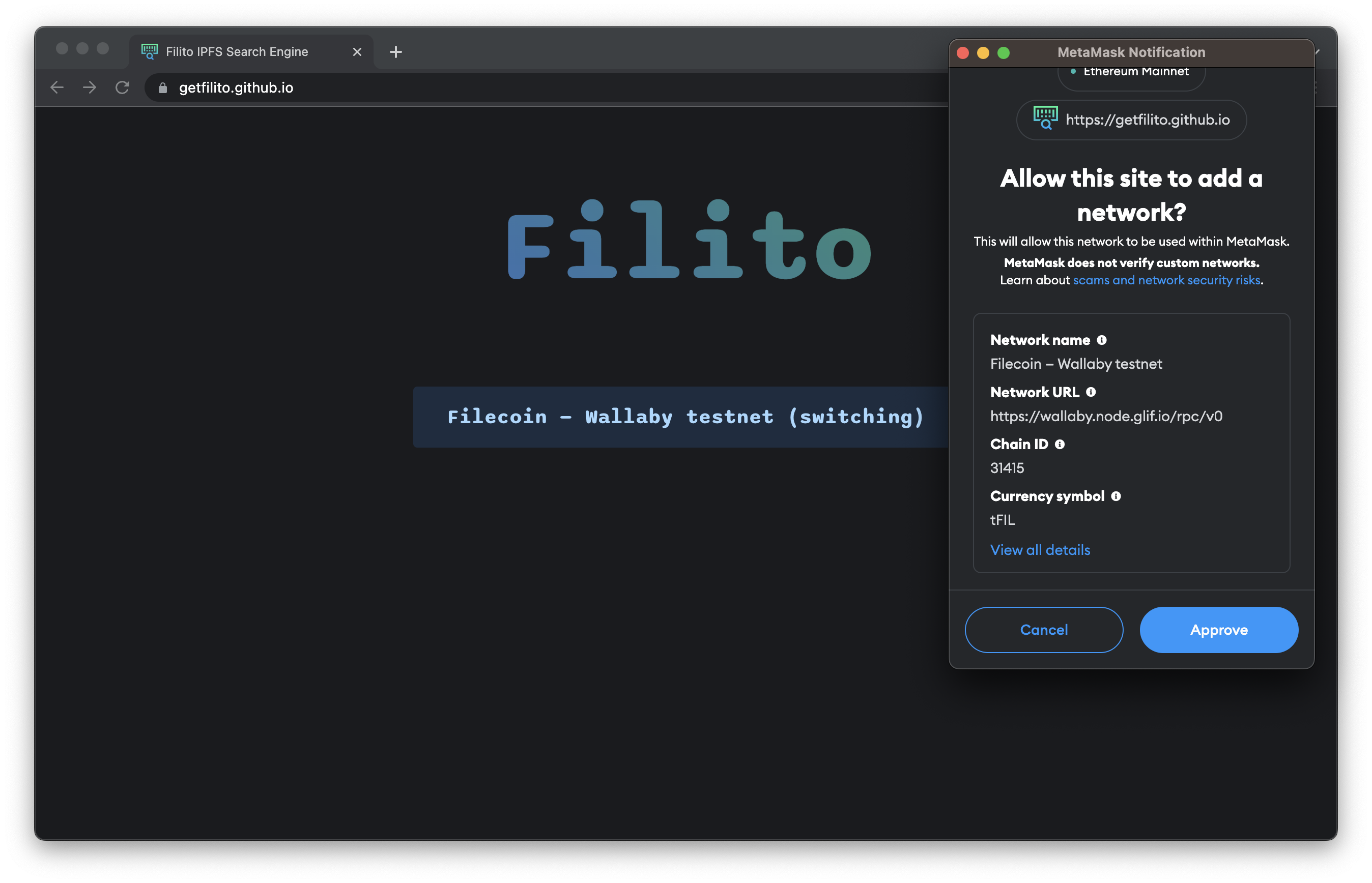The width and height of the screenshot is (1372, 883).
Task: Click 'Allow this site to add a network?' heading
Action: coord(1131,195)
